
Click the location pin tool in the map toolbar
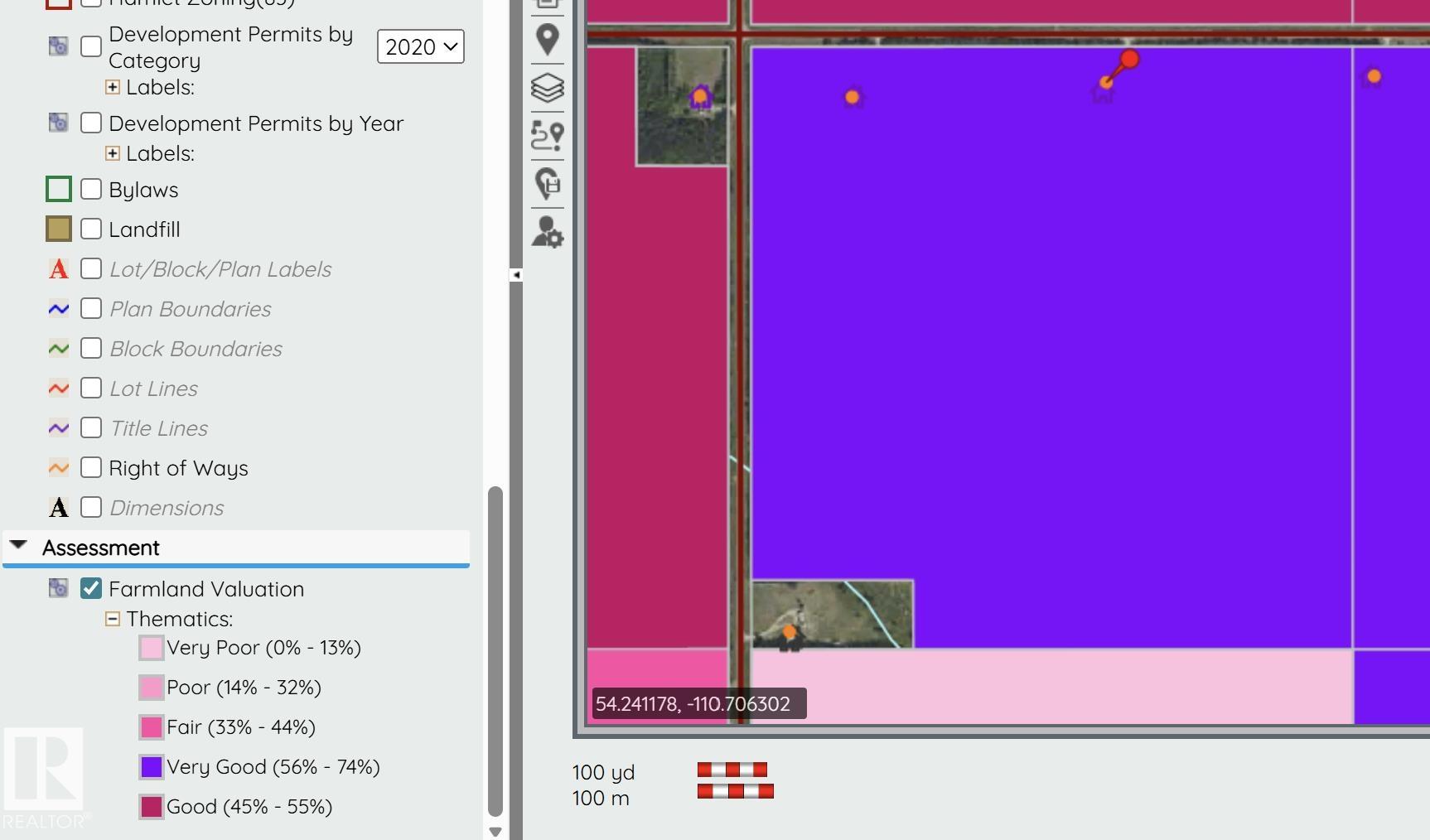click(548, 39)
